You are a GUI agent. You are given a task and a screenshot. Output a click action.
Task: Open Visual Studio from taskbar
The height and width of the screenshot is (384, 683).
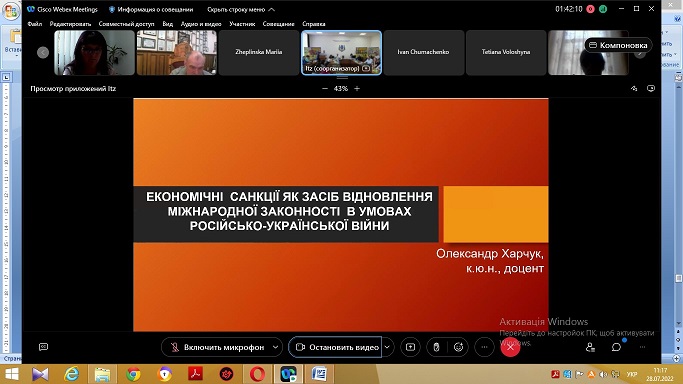click(40, 374)
